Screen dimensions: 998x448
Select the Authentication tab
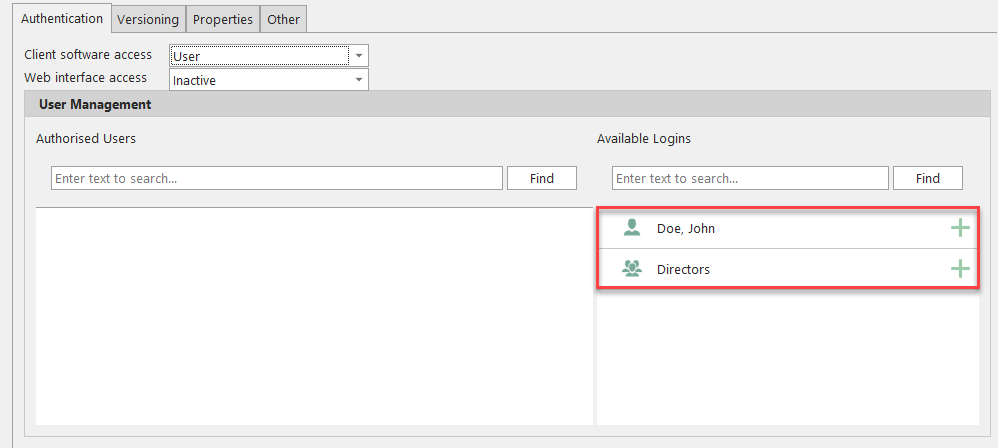click(x=62, y=18)
